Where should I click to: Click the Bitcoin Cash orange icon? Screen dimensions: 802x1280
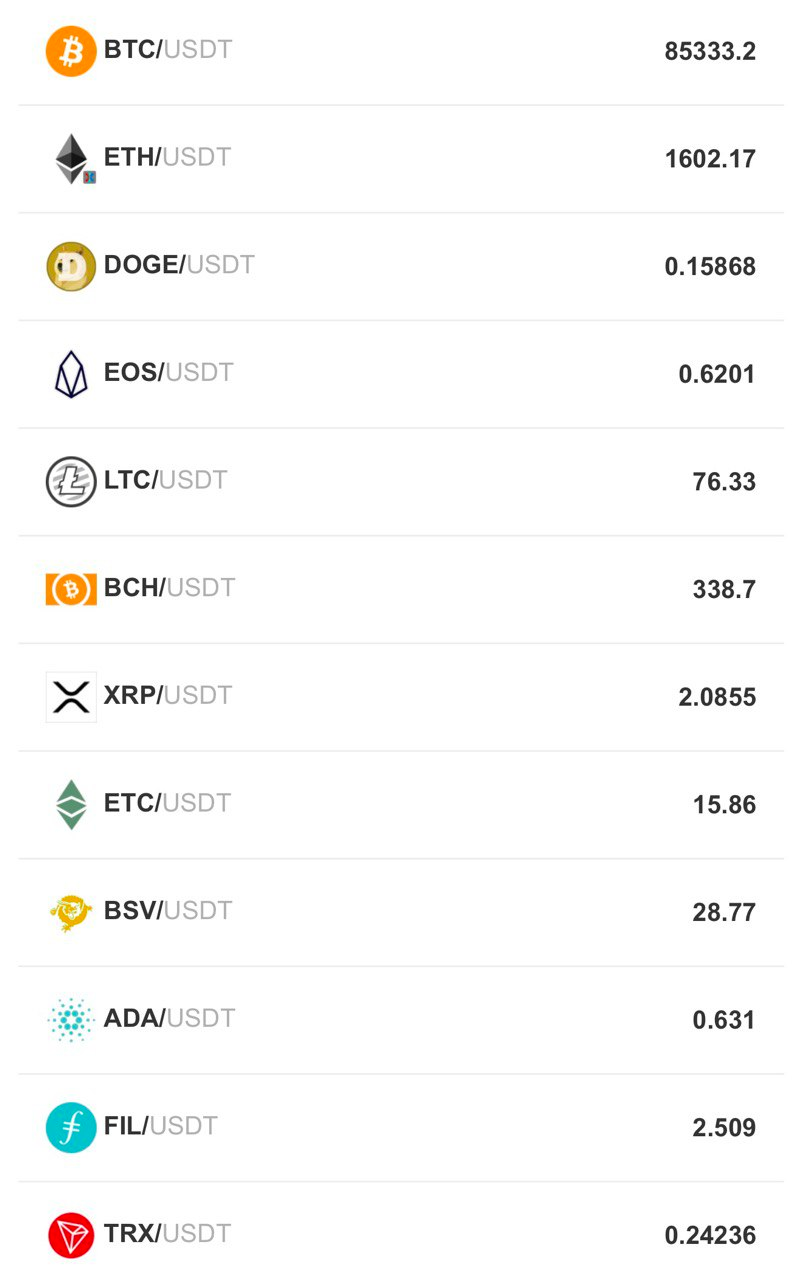tap(71, 590)
